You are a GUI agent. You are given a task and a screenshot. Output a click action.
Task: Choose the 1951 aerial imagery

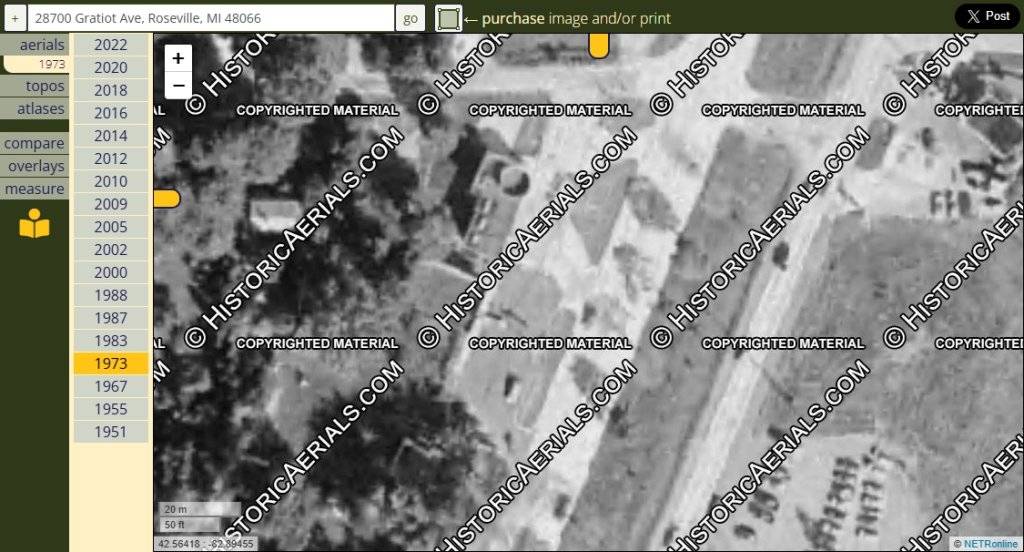110,432
